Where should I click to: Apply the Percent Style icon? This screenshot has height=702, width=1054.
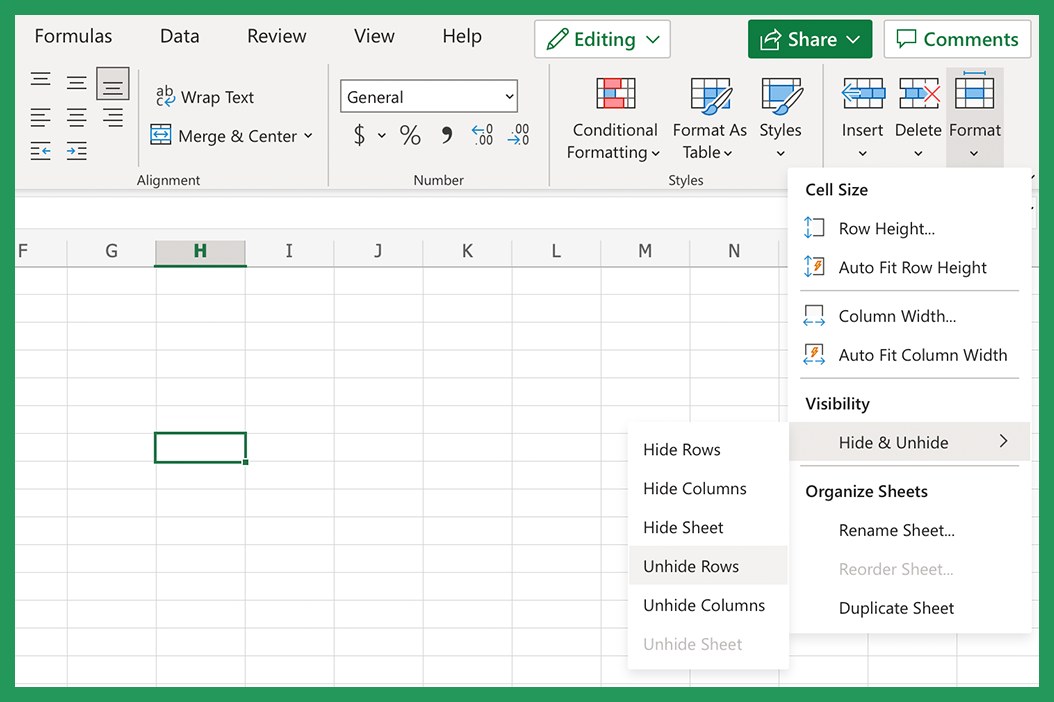410,135
